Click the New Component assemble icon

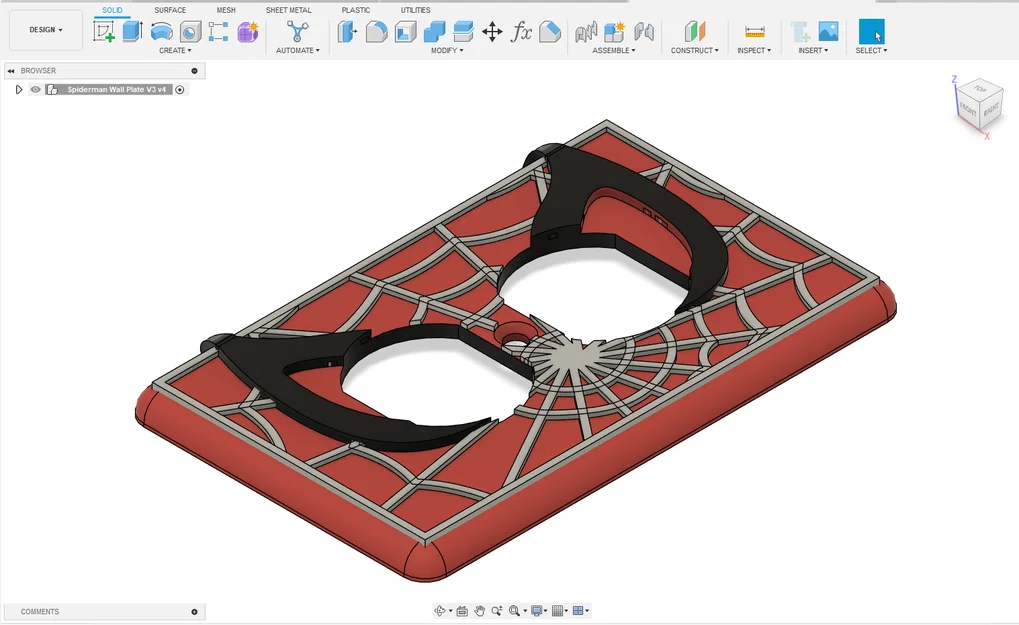pos(613,31)
